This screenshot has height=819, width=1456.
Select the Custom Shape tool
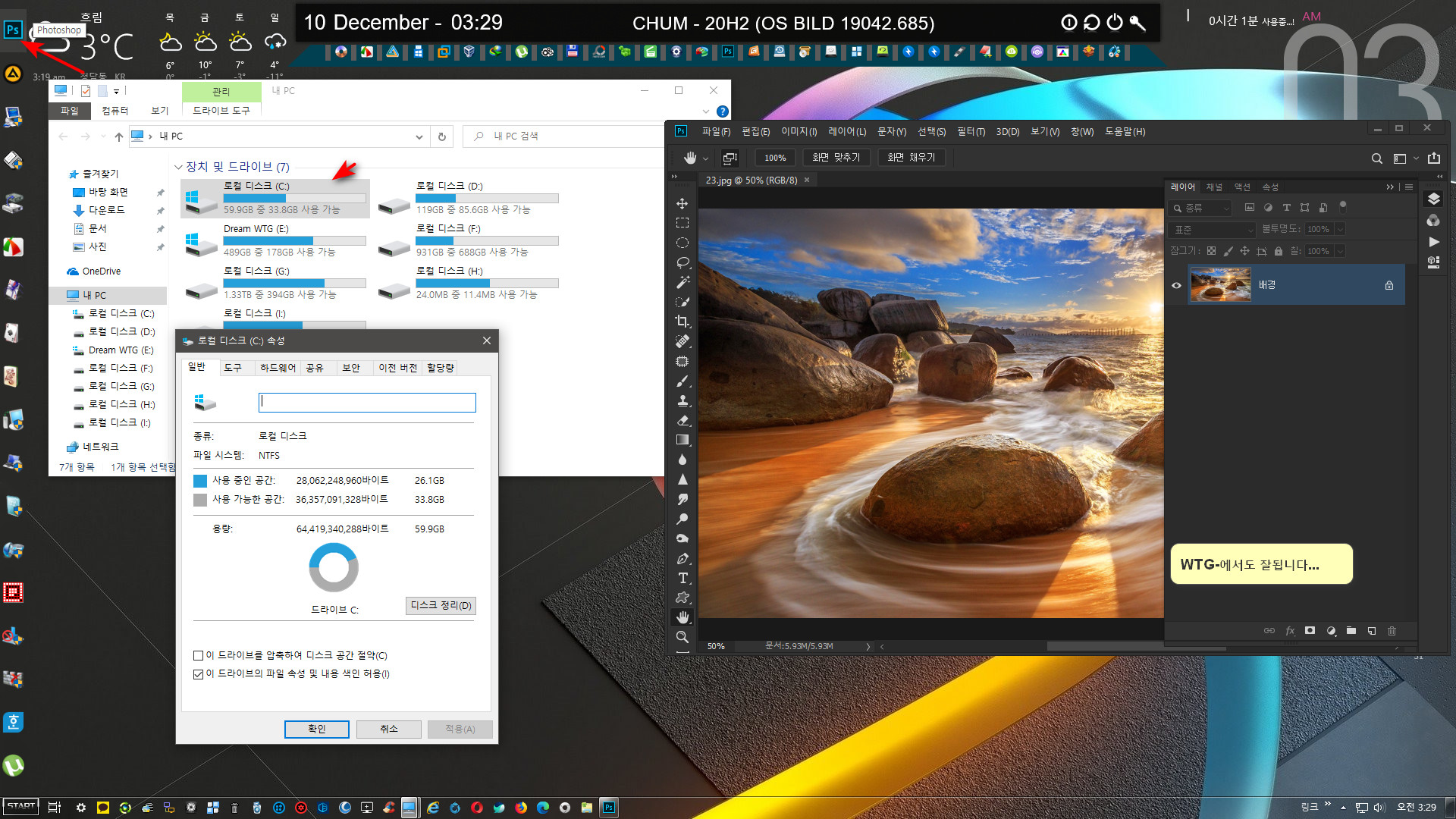pyautogui.click(x=682, y=598)
